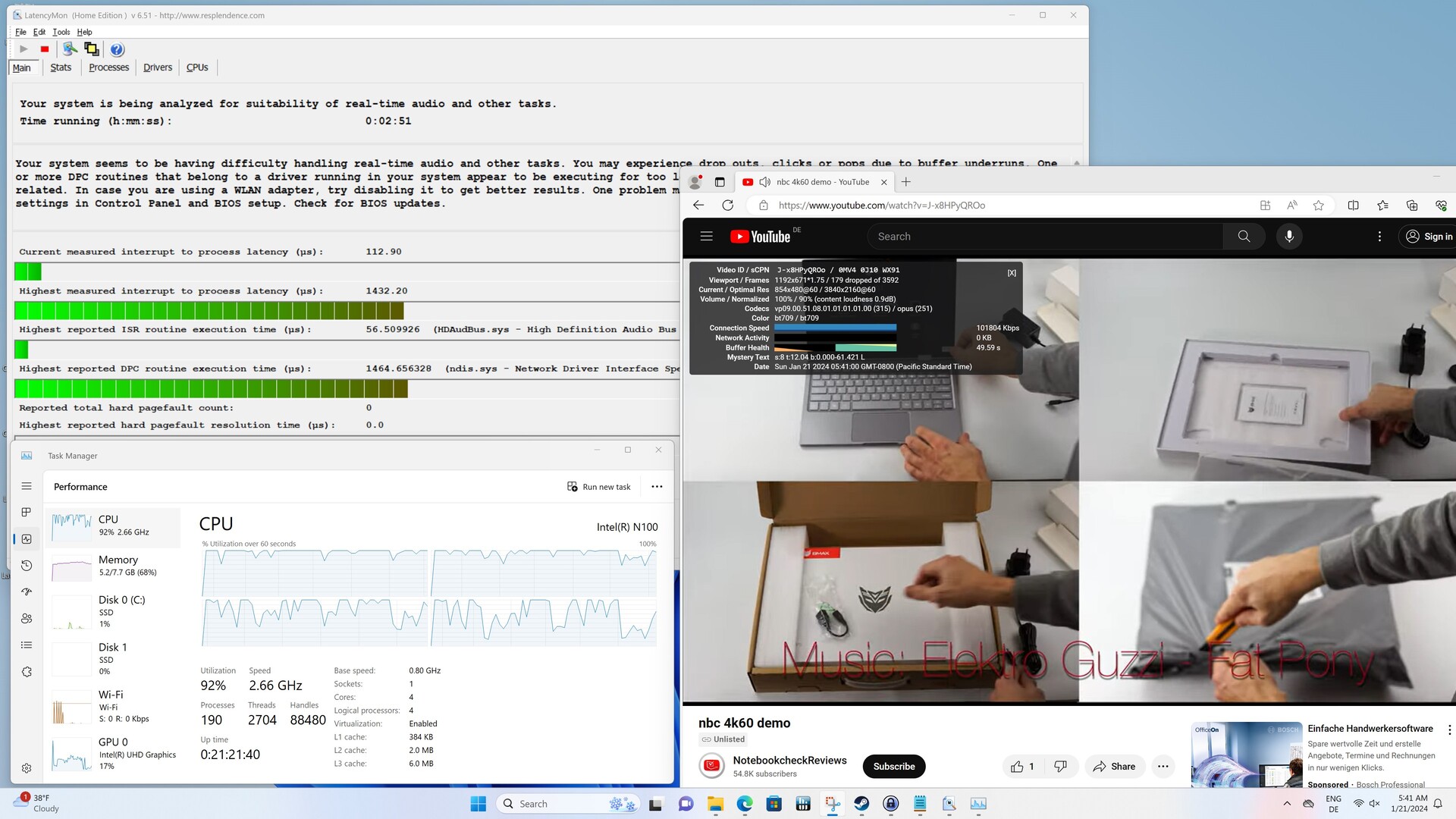The image size is (1456, 819).
Task: Search with your voice microphone button
Action: point(1288,237)
